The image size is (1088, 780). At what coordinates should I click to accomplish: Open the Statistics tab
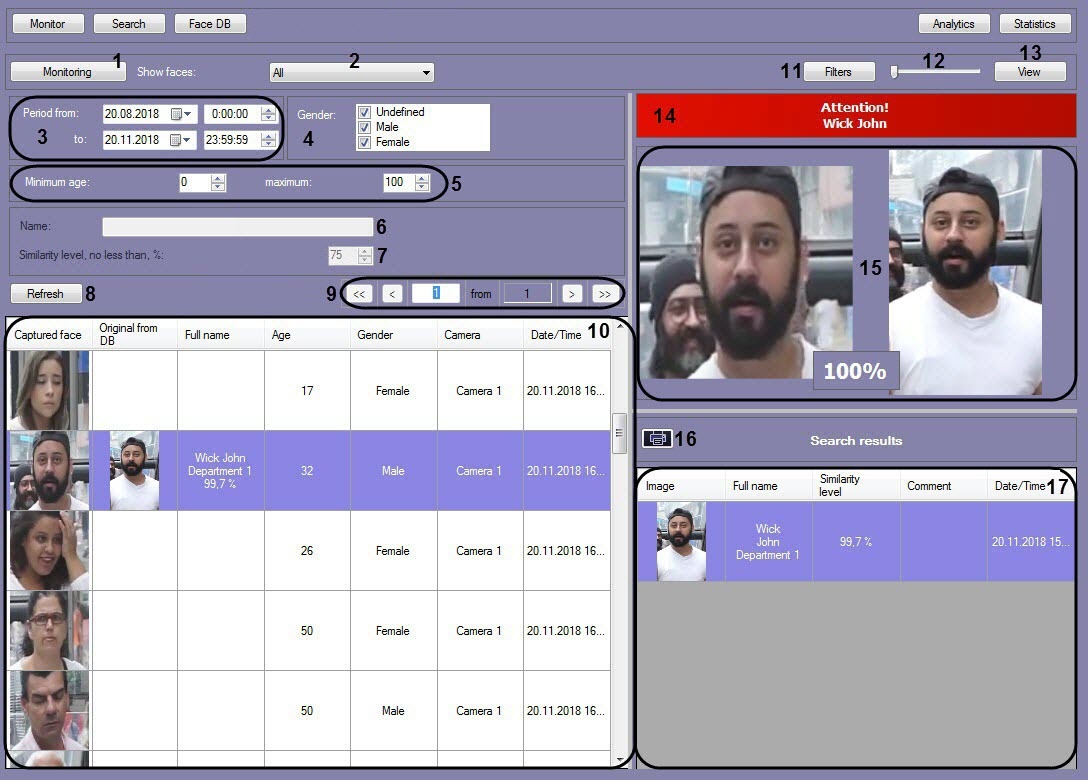(1034, 24)
